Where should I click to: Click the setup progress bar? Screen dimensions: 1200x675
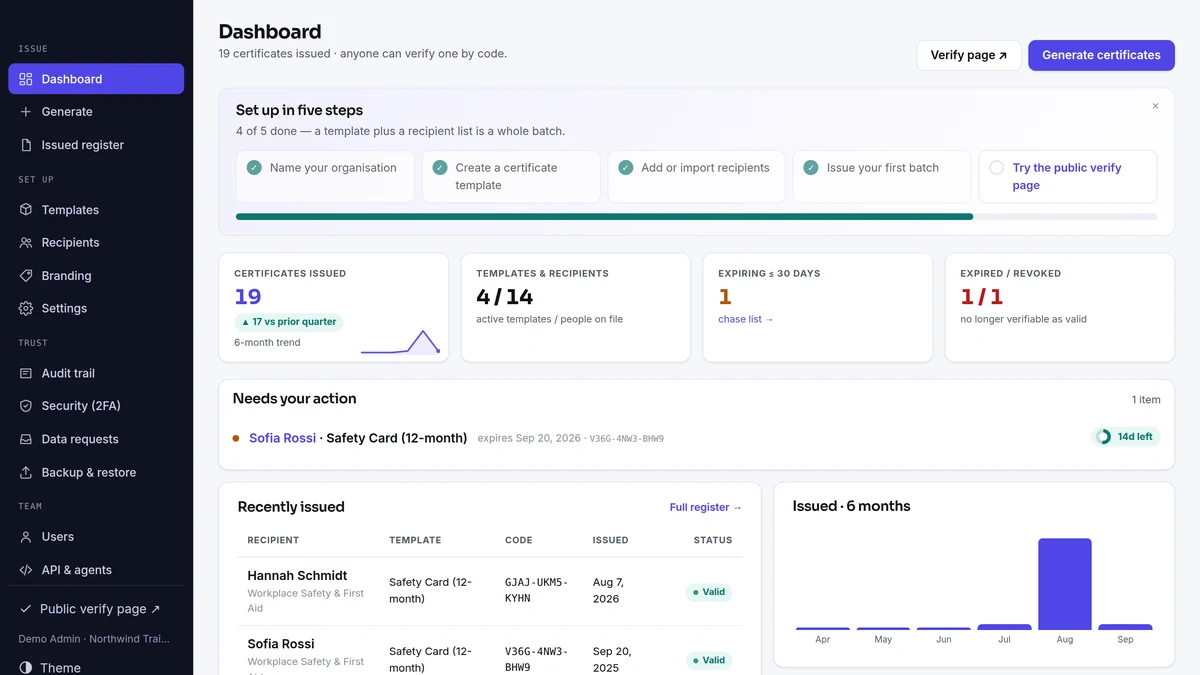(x=696, y=216)
